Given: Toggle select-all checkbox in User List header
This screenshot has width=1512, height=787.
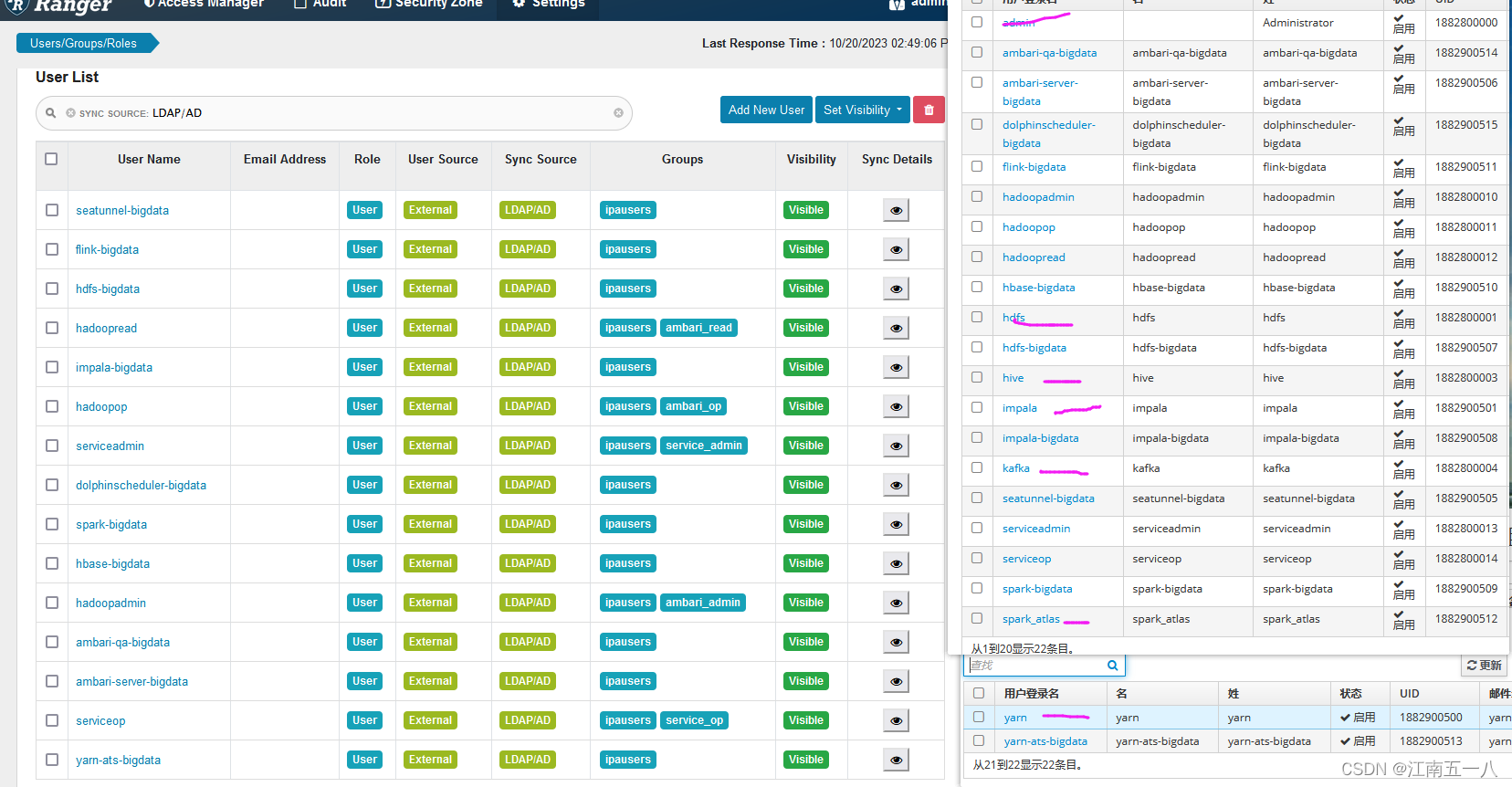Looking at the screenshot, I should pos(51,159).
